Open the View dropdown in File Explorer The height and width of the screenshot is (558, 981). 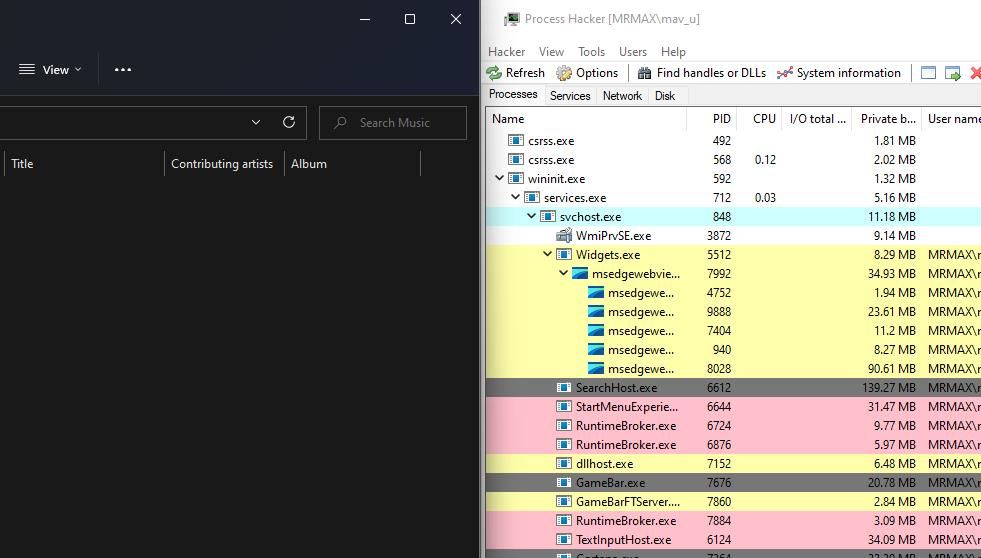click(x=50, y=69)
